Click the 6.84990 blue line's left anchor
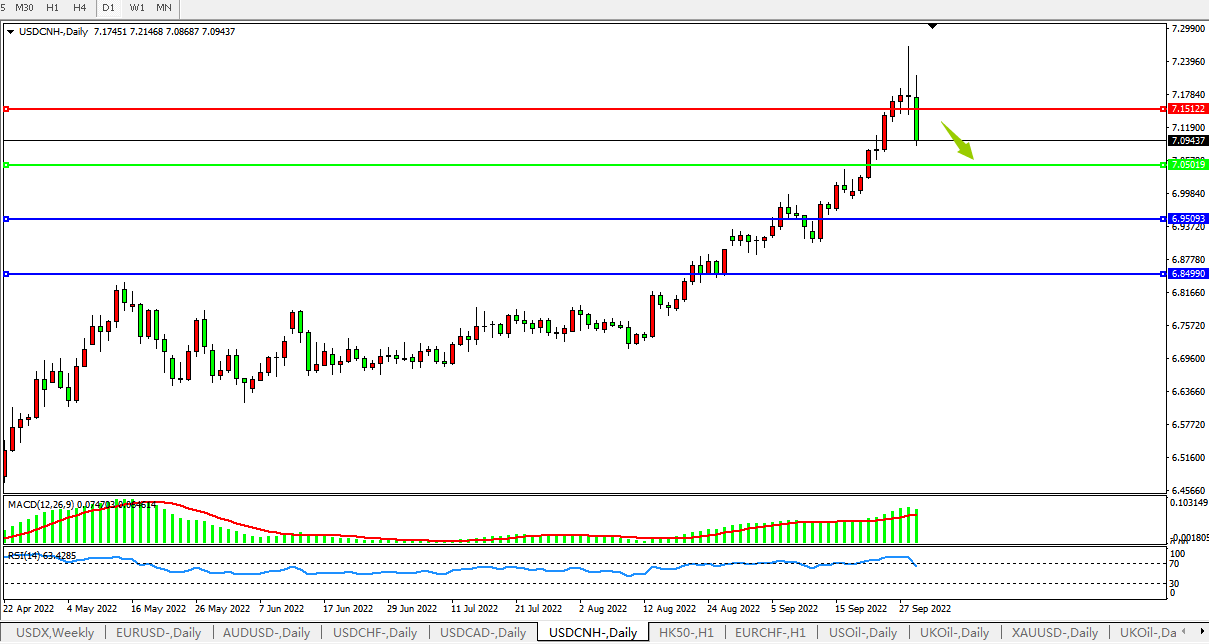This screenshot has height=644, width=1209. pyautogui.click(x=6, y=274)
